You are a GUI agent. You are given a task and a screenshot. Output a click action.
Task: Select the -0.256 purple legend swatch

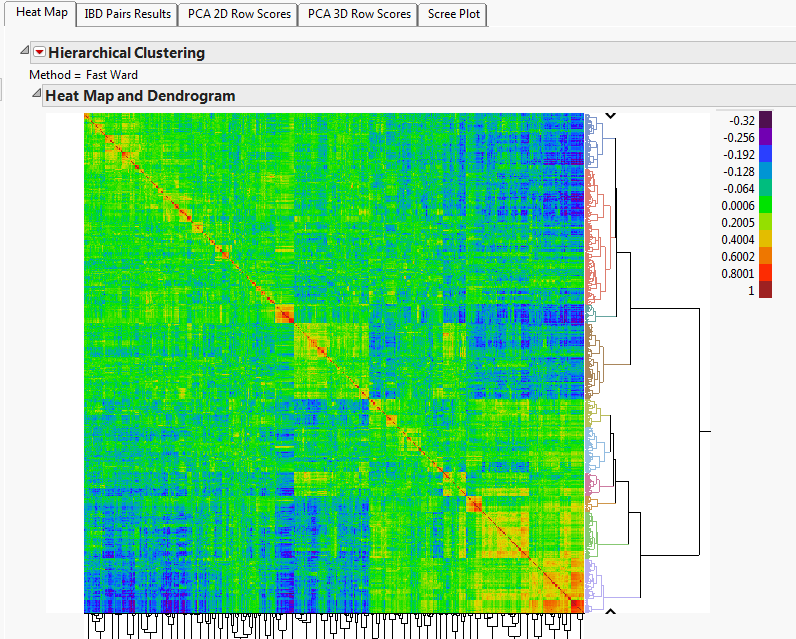[765, 137]
